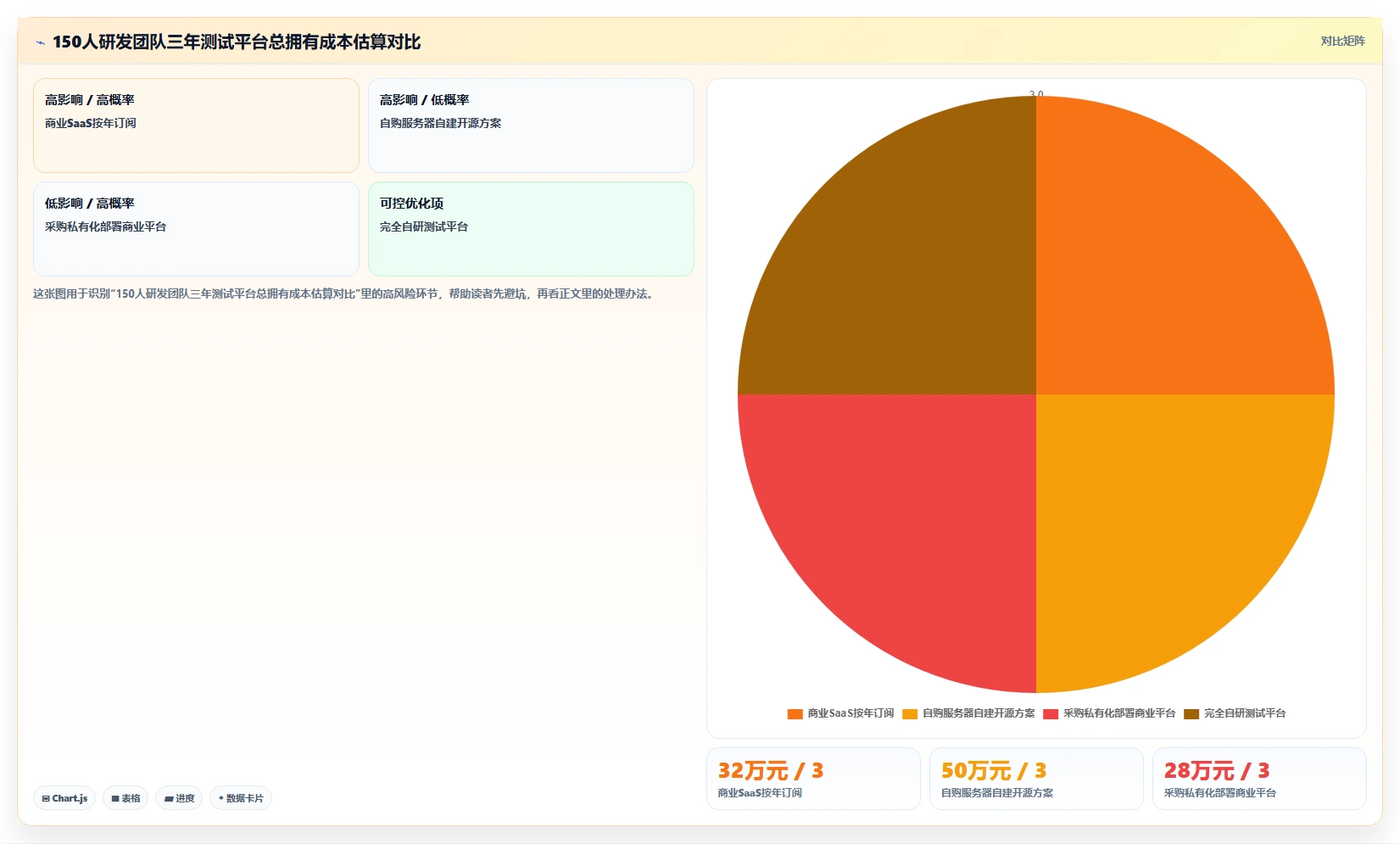The width and height of the screenshot is (1400, 844).
Task: Toggle 采购私有化部署商业平台 legend swatch
Action: pos(1051,713)
